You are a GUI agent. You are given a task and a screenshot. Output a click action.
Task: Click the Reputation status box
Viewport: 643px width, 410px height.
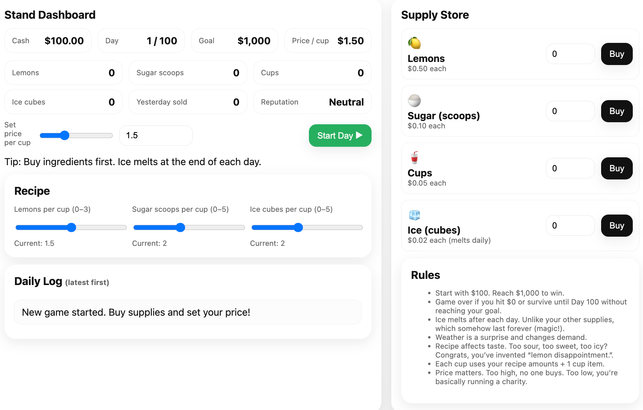[311, 102]
